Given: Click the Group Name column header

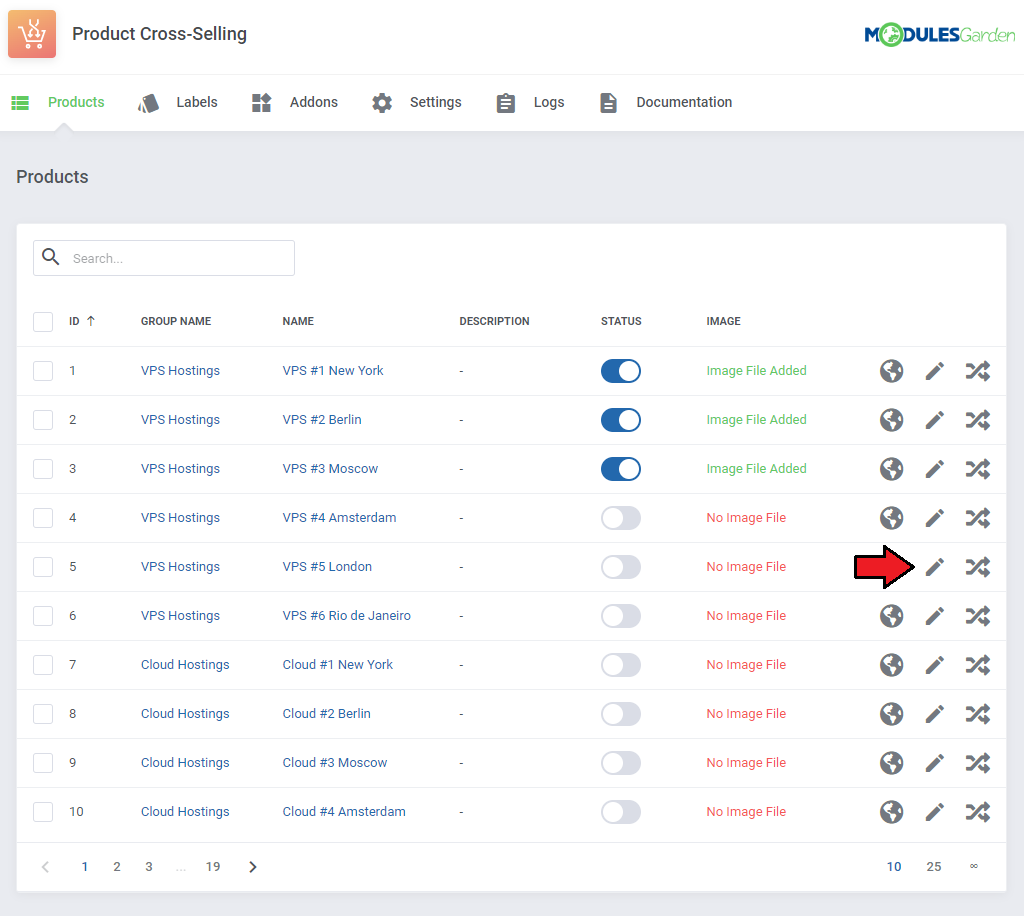Looking at the screenshot, I should click(176, 321).
